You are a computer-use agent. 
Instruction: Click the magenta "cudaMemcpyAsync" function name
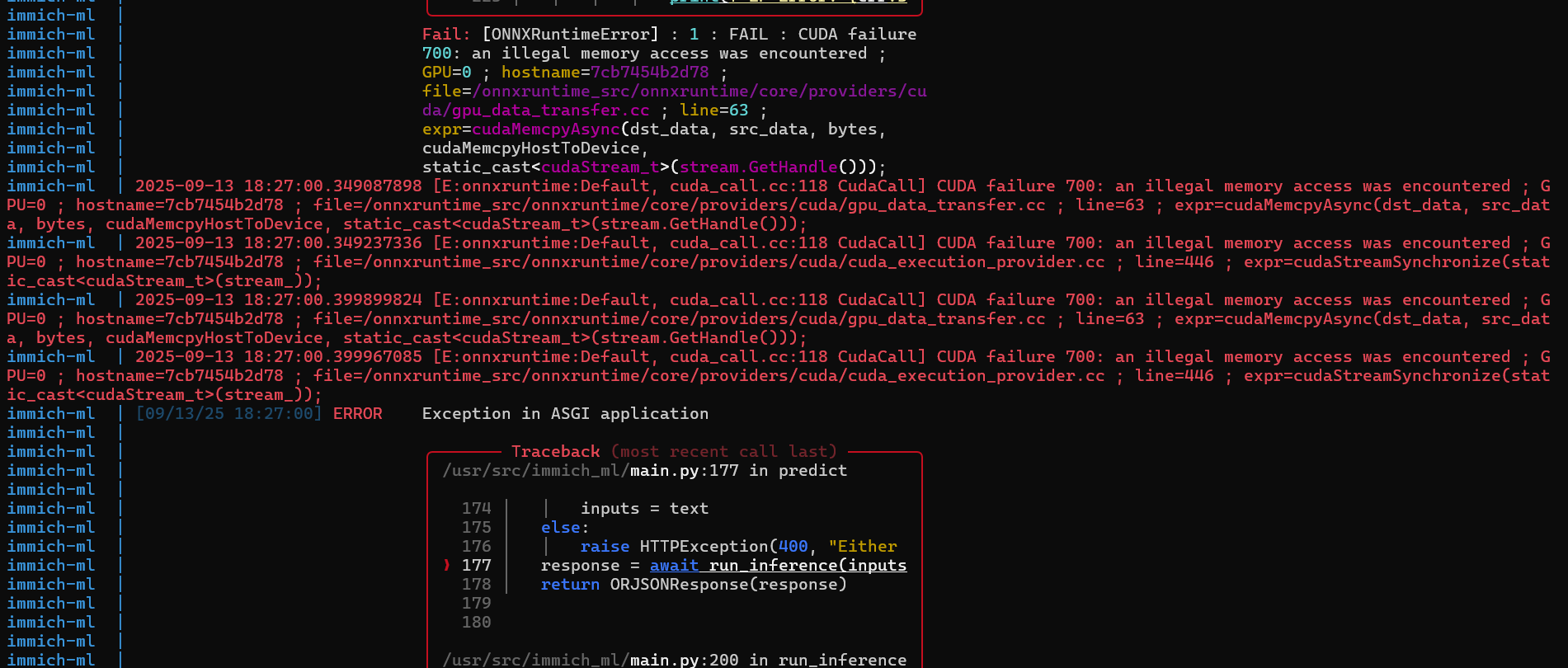545,129
